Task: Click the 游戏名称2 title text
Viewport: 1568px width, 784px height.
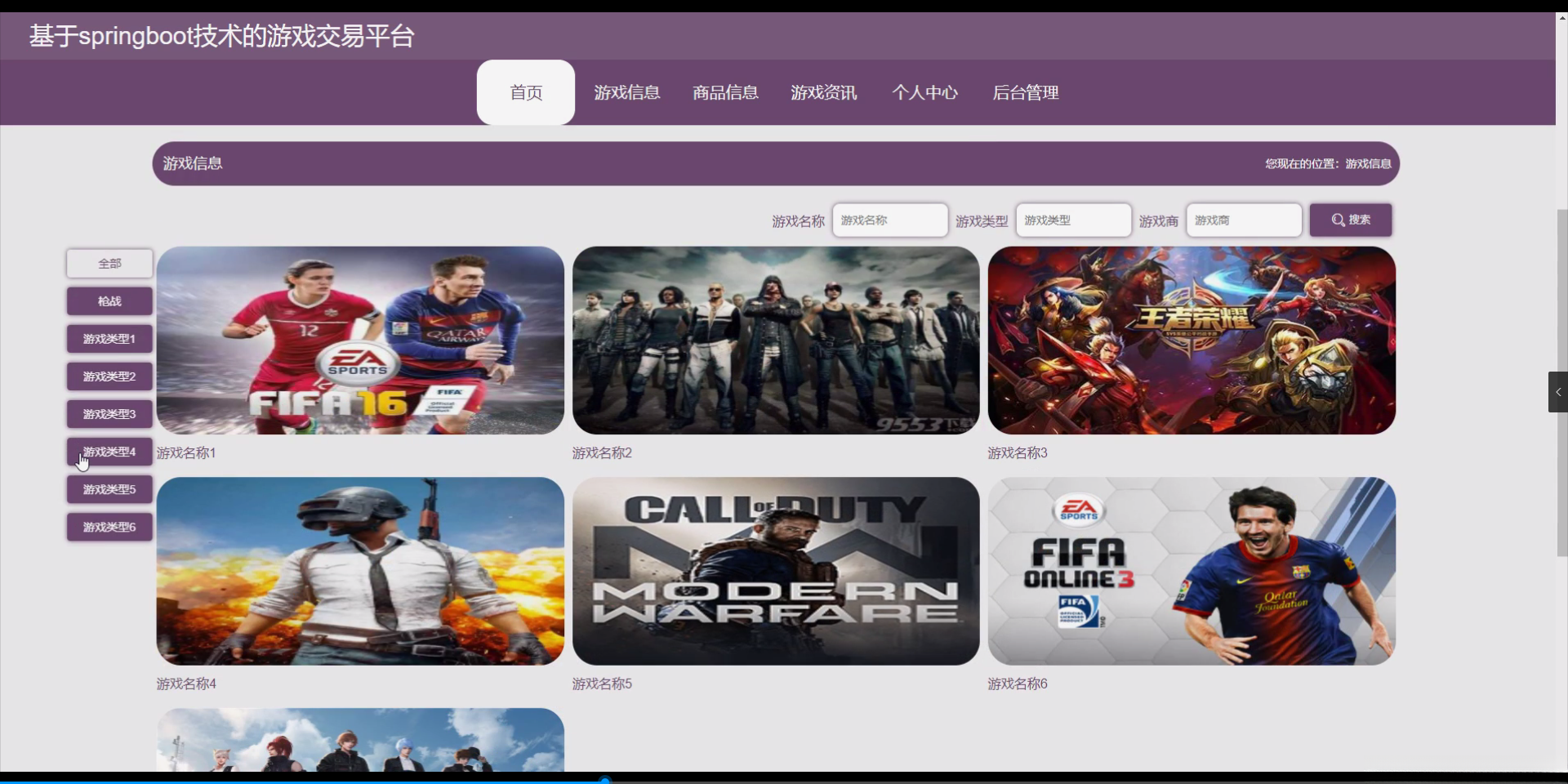Action: coord(602,453)
